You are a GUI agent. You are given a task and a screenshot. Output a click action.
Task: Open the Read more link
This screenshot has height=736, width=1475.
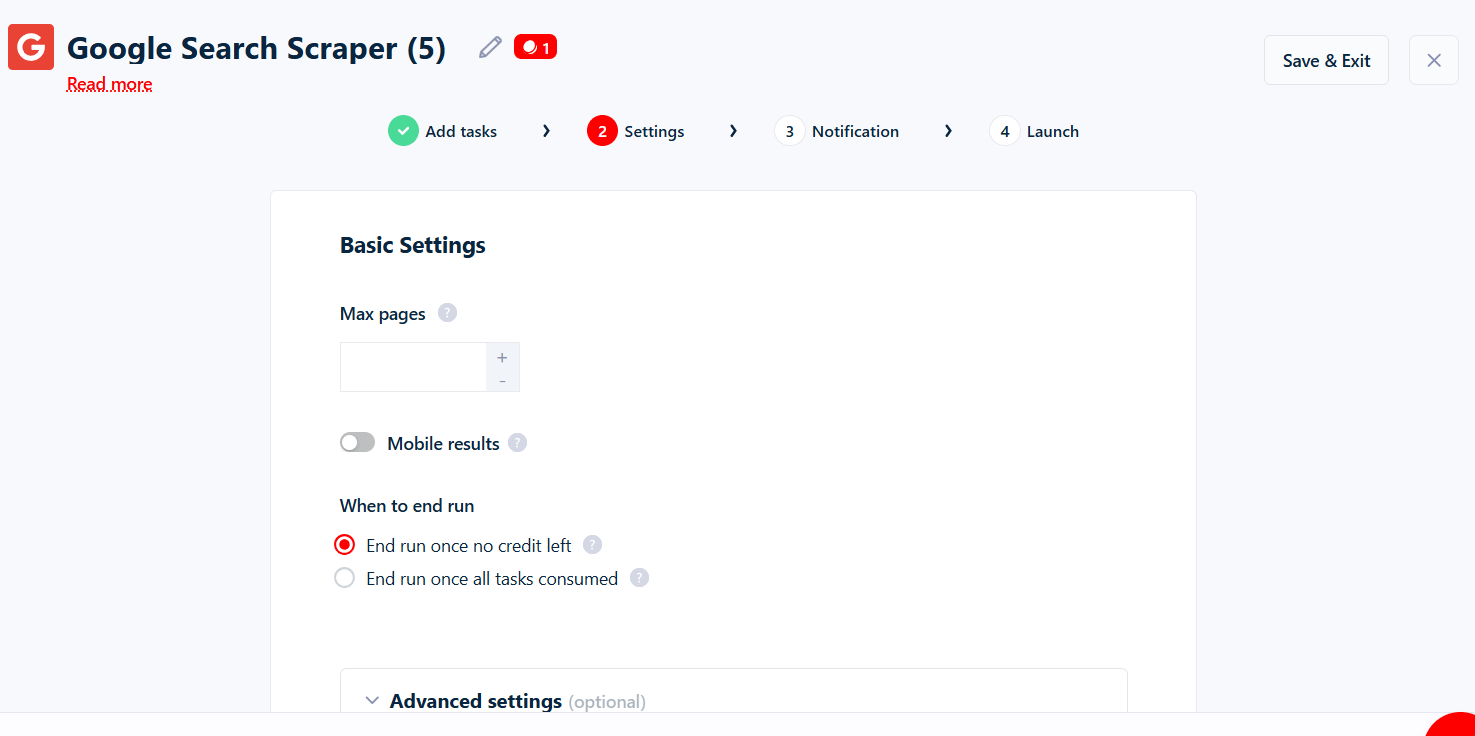[109, 84]
